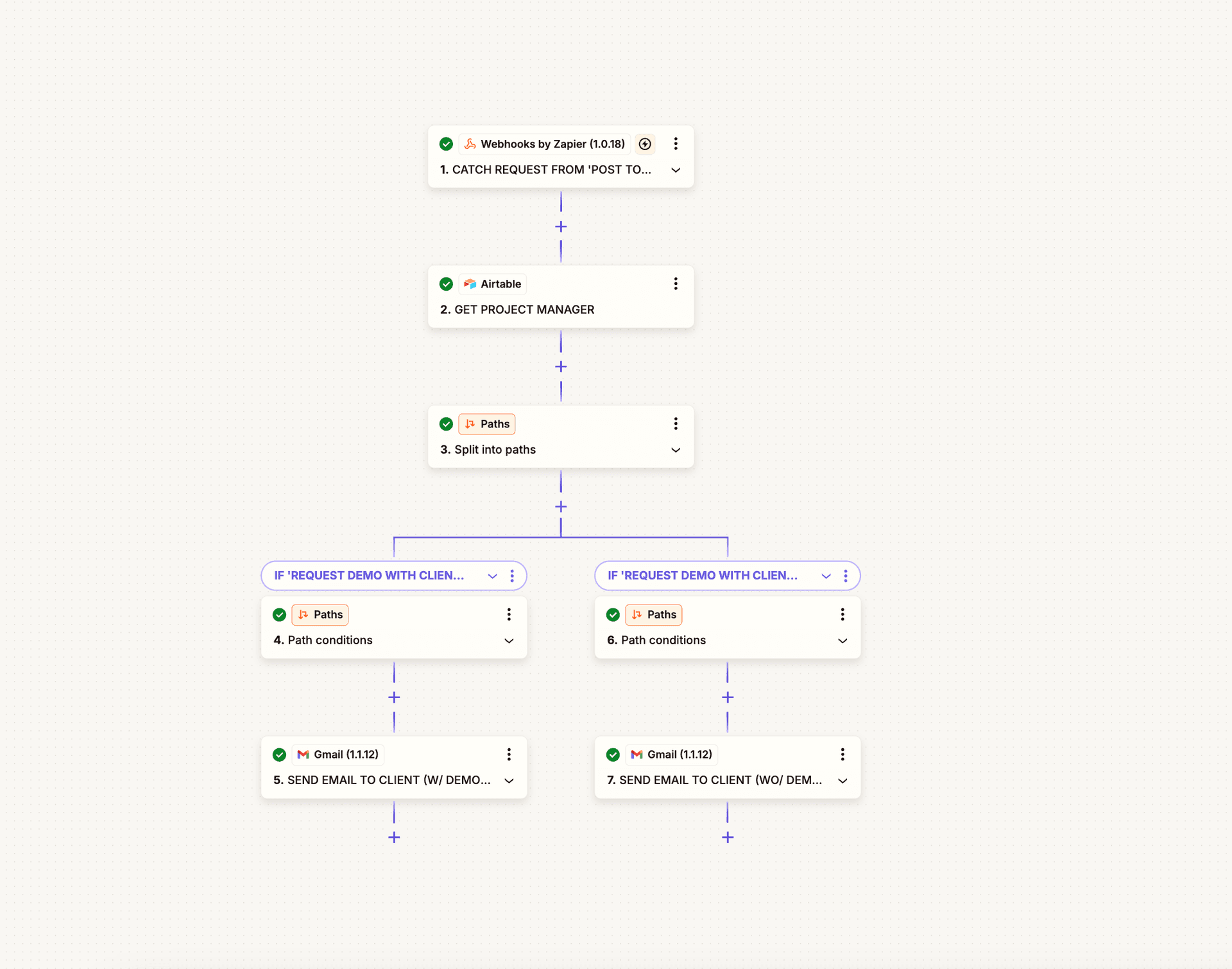Add step between Airtable and Paths
Image resolution: width=1232 pixels, height=969 pixels.
coord(561,366)
